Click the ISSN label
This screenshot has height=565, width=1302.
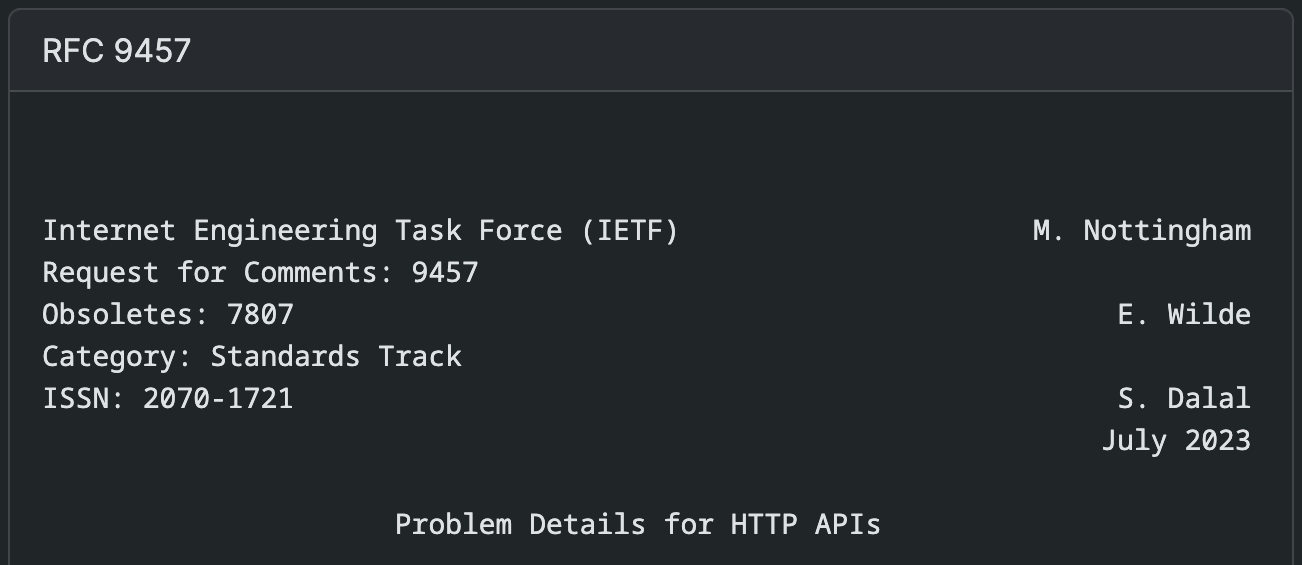(84, 399)
